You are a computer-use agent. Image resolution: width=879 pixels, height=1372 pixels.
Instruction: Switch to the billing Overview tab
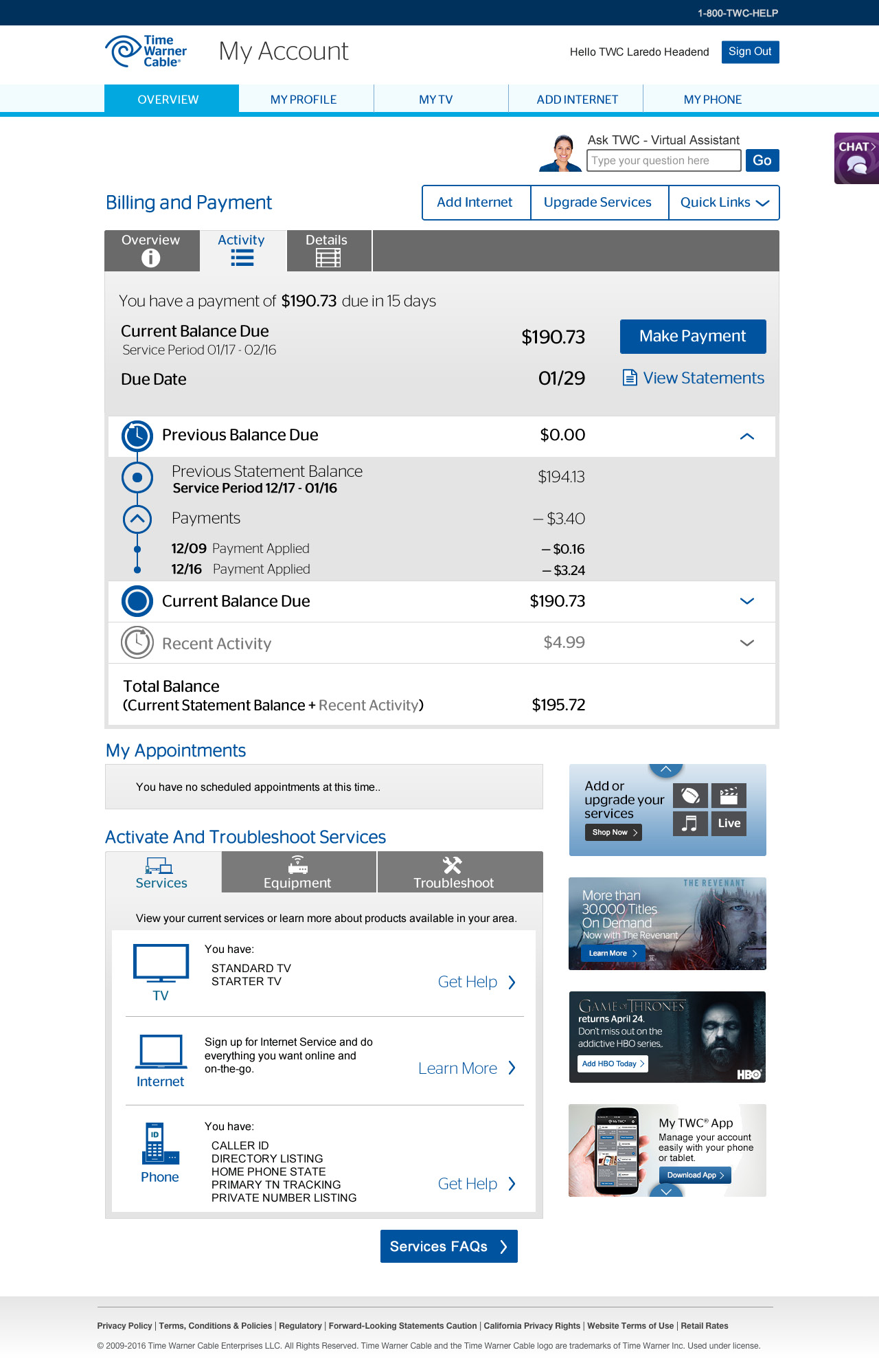point(152,251)
